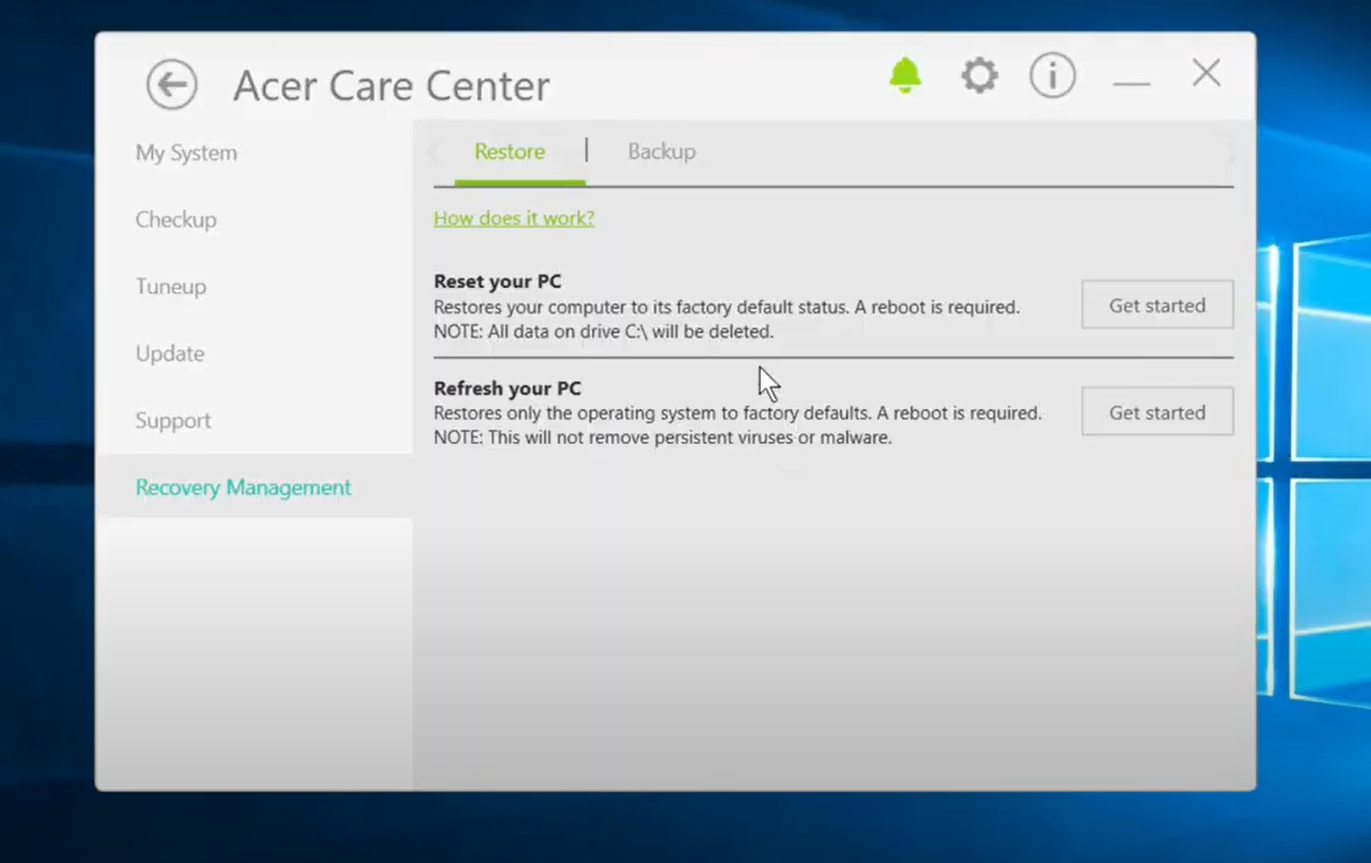Open Support from the sidebar
Viewport: 1371px width, 863px height.
[x=173, y=421]
